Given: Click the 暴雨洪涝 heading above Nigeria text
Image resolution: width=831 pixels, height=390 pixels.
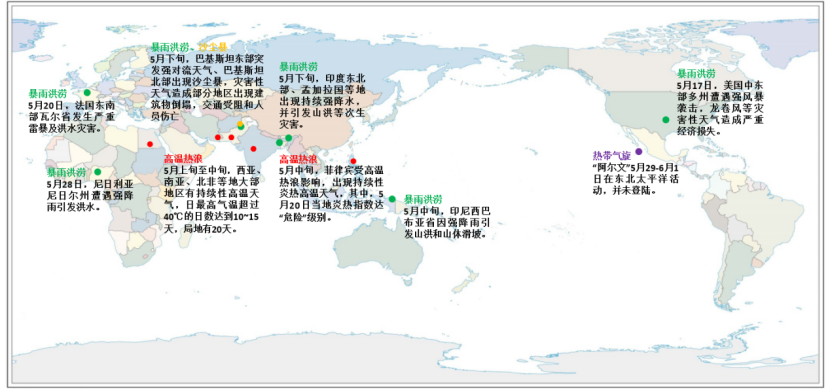Looking at the screenshot, I should click(66, 172).
